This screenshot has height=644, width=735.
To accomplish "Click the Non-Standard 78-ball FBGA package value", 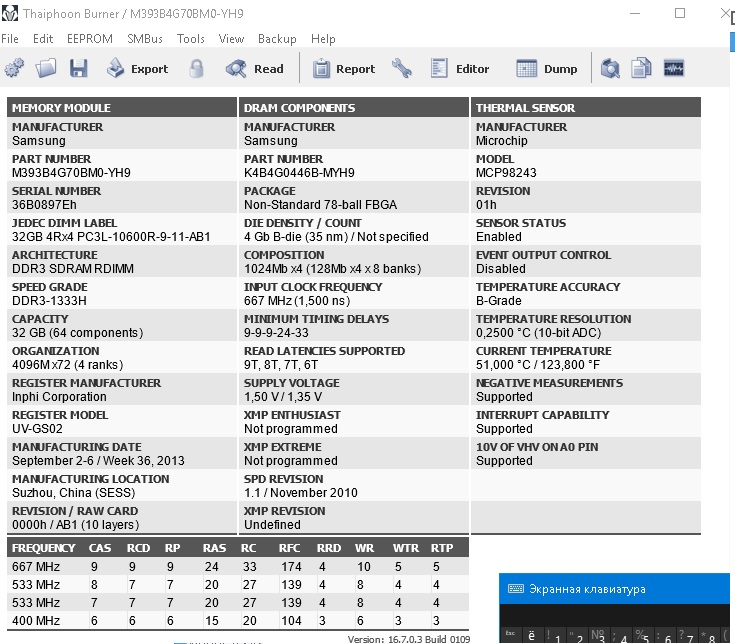I will pyautogui.click(x=320, y=204).
